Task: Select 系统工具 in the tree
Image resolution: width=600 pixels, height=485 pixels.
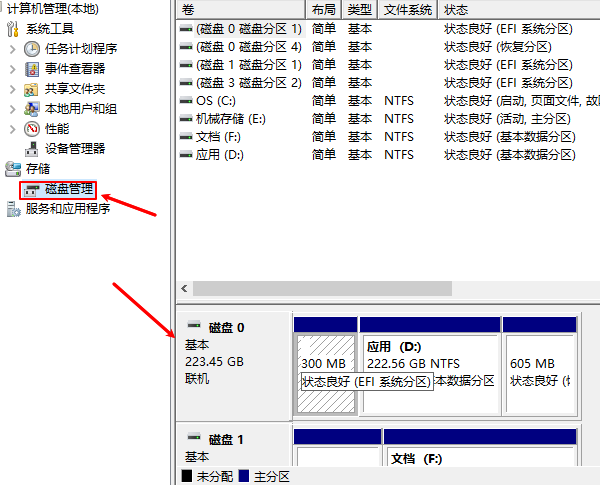Action: [50, 29]
